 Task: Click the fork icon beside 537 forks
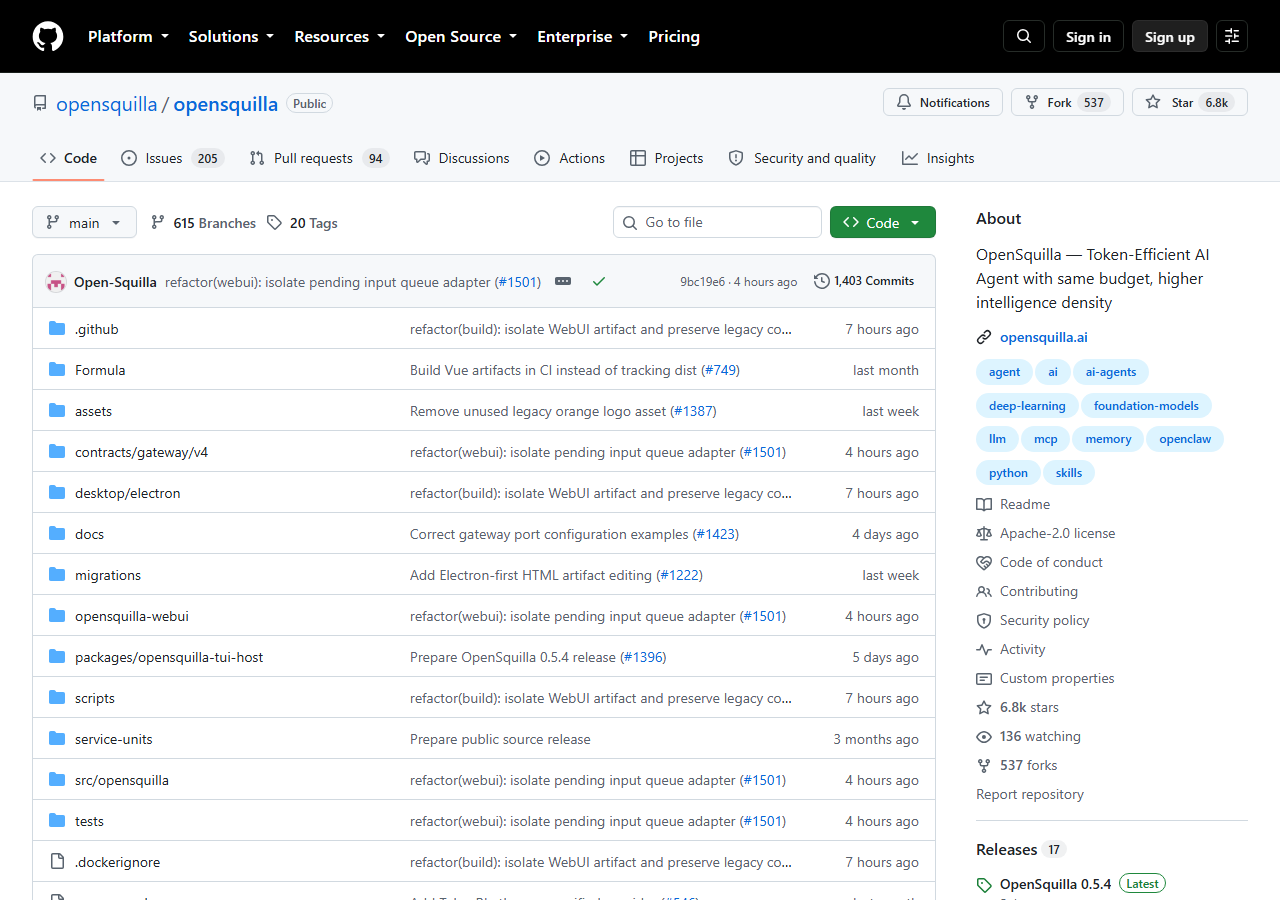pos(984,765)
